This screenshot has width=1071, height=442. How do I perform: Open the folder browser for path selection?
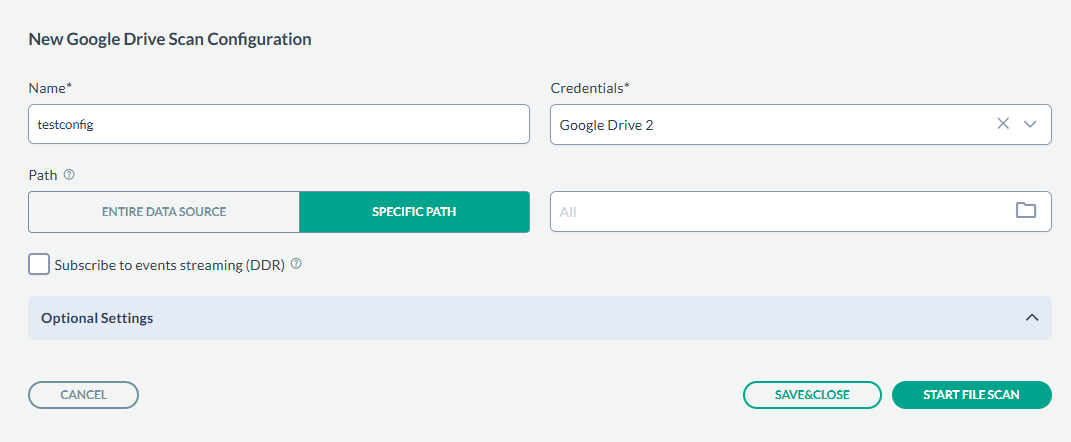[x=1025, y=211]
